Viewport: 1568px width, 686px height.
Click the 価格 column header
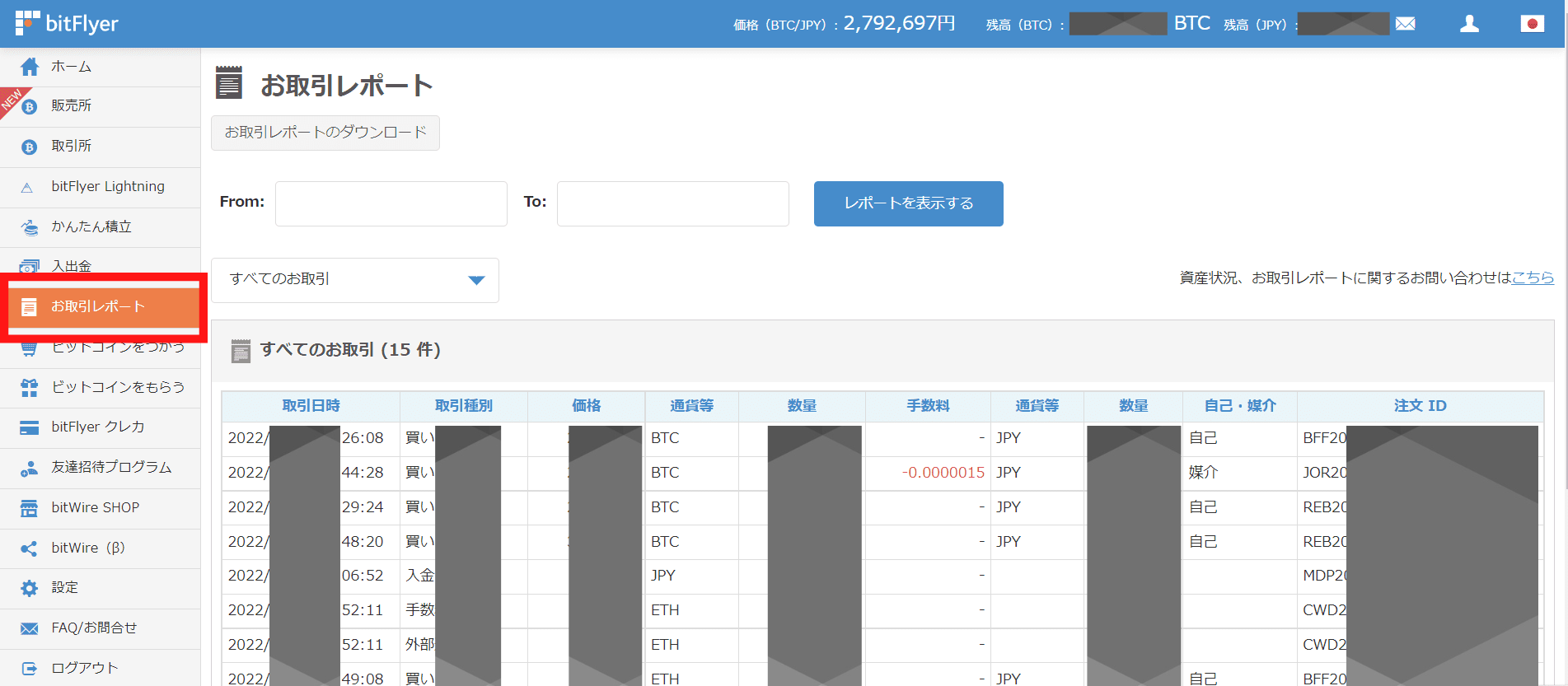tap(587, 406)
